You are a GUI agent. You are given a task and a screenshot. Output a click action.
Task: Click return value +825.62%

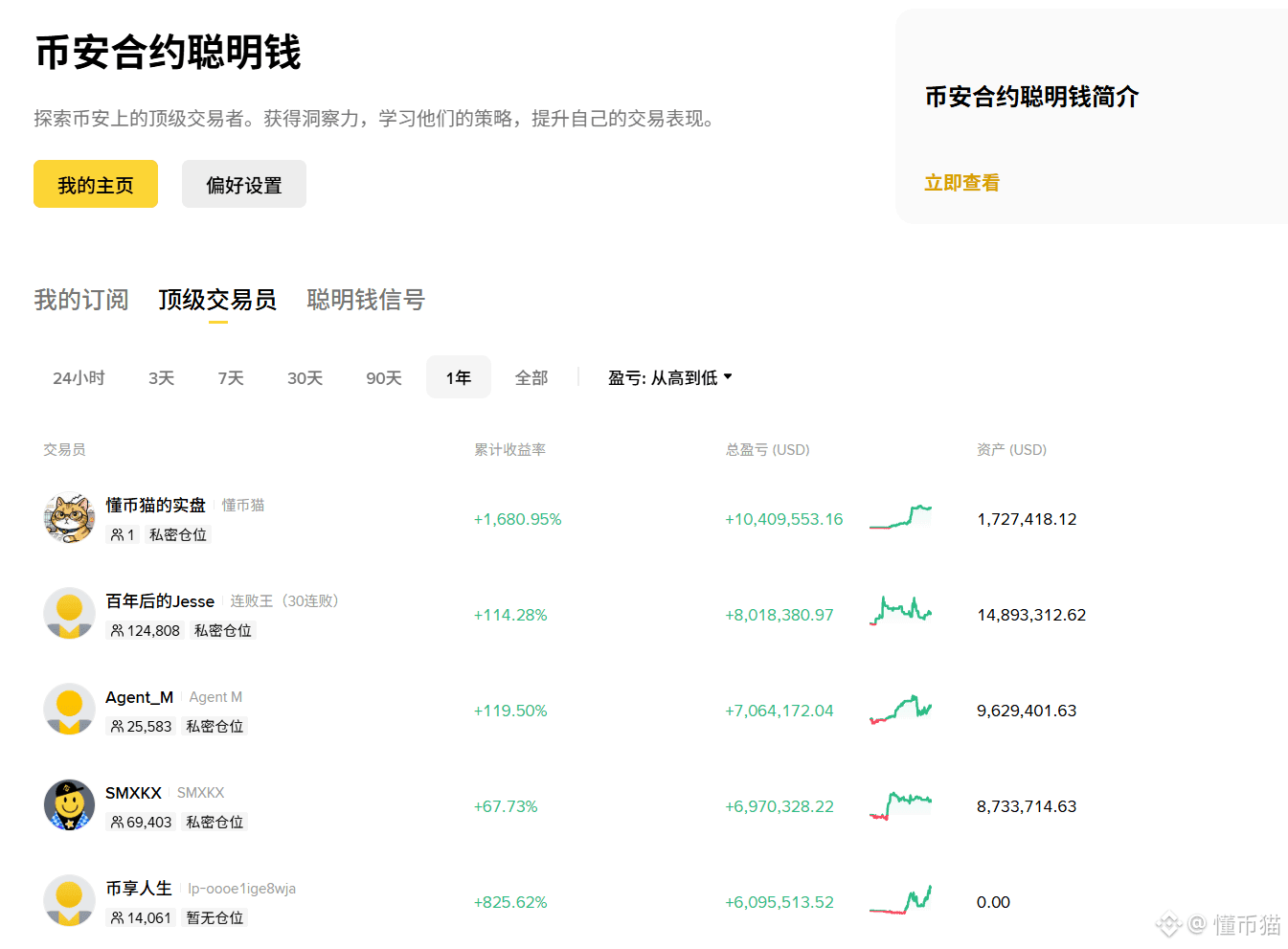click(x=510, y=902)
